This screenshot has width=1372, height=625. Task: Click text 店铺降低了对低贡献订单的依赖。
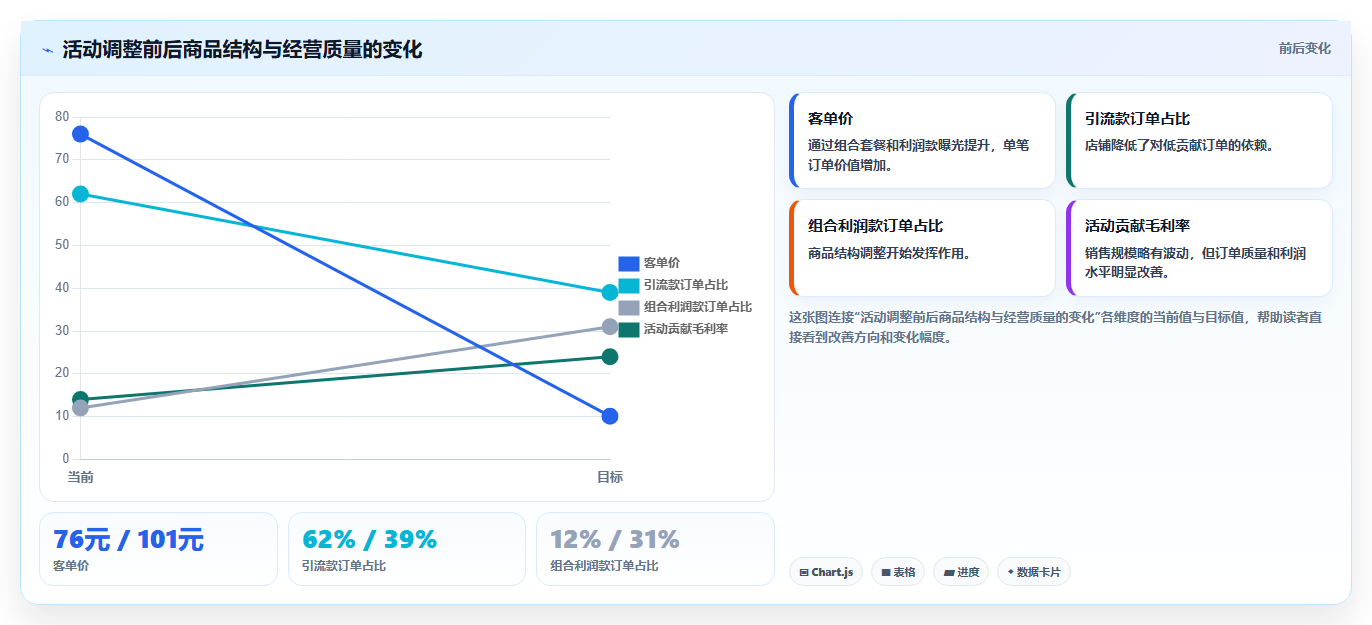[1179, 146]
